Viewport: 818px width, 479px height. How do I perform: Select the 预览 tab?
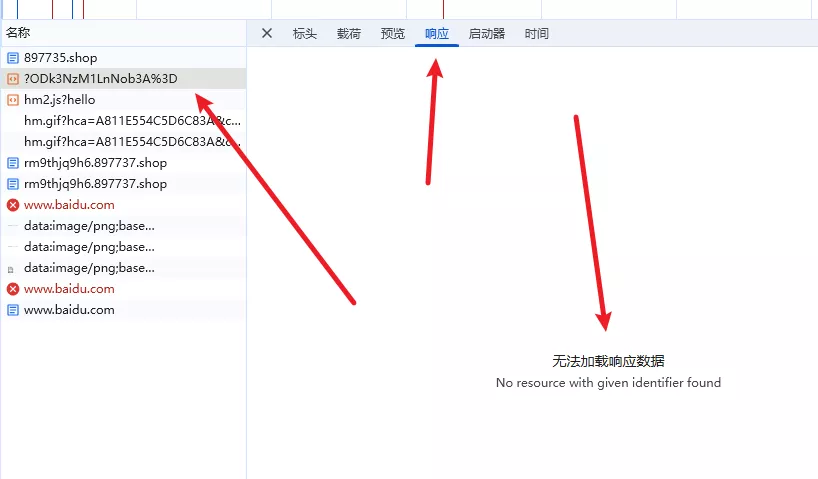click(393, 34)
